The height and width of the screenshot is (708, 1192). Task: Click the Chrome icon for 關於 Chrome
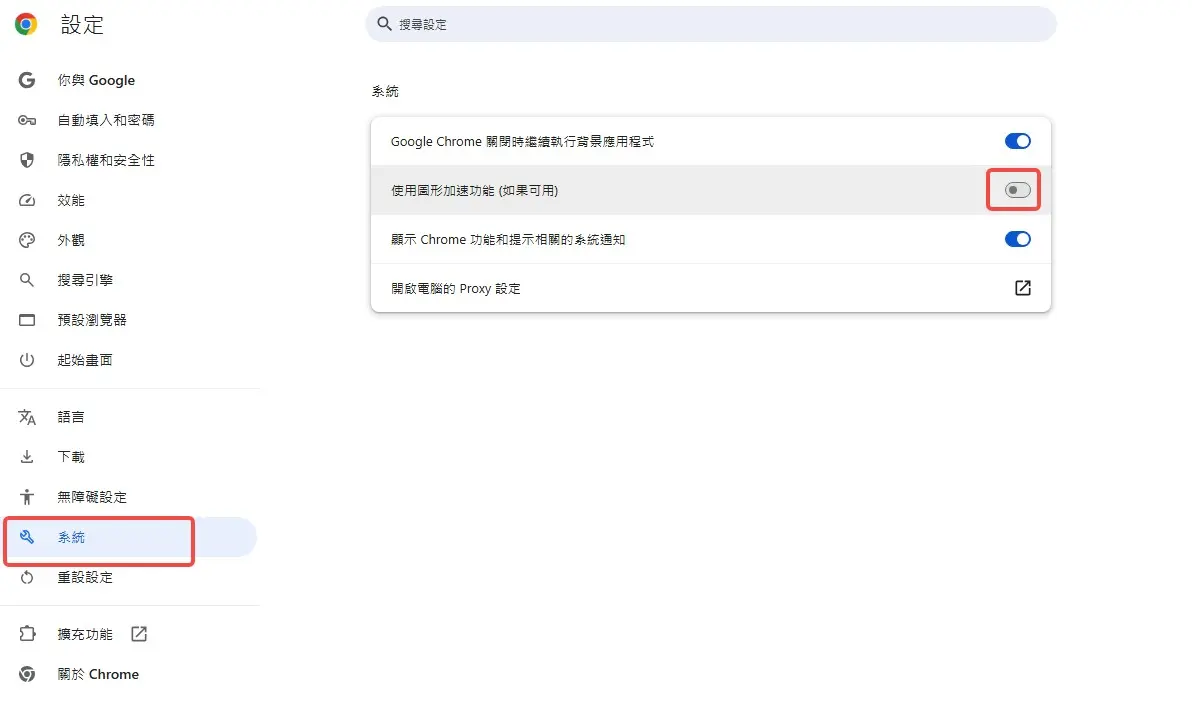pos(27,674)
